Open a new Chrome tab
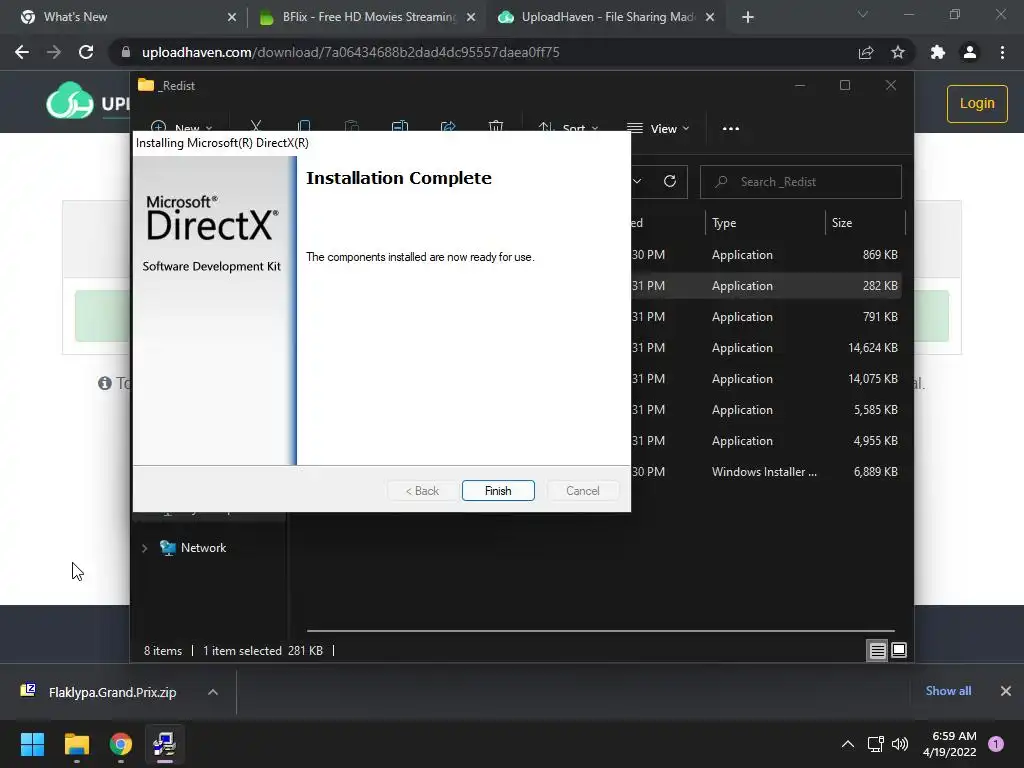 (748, 17)
